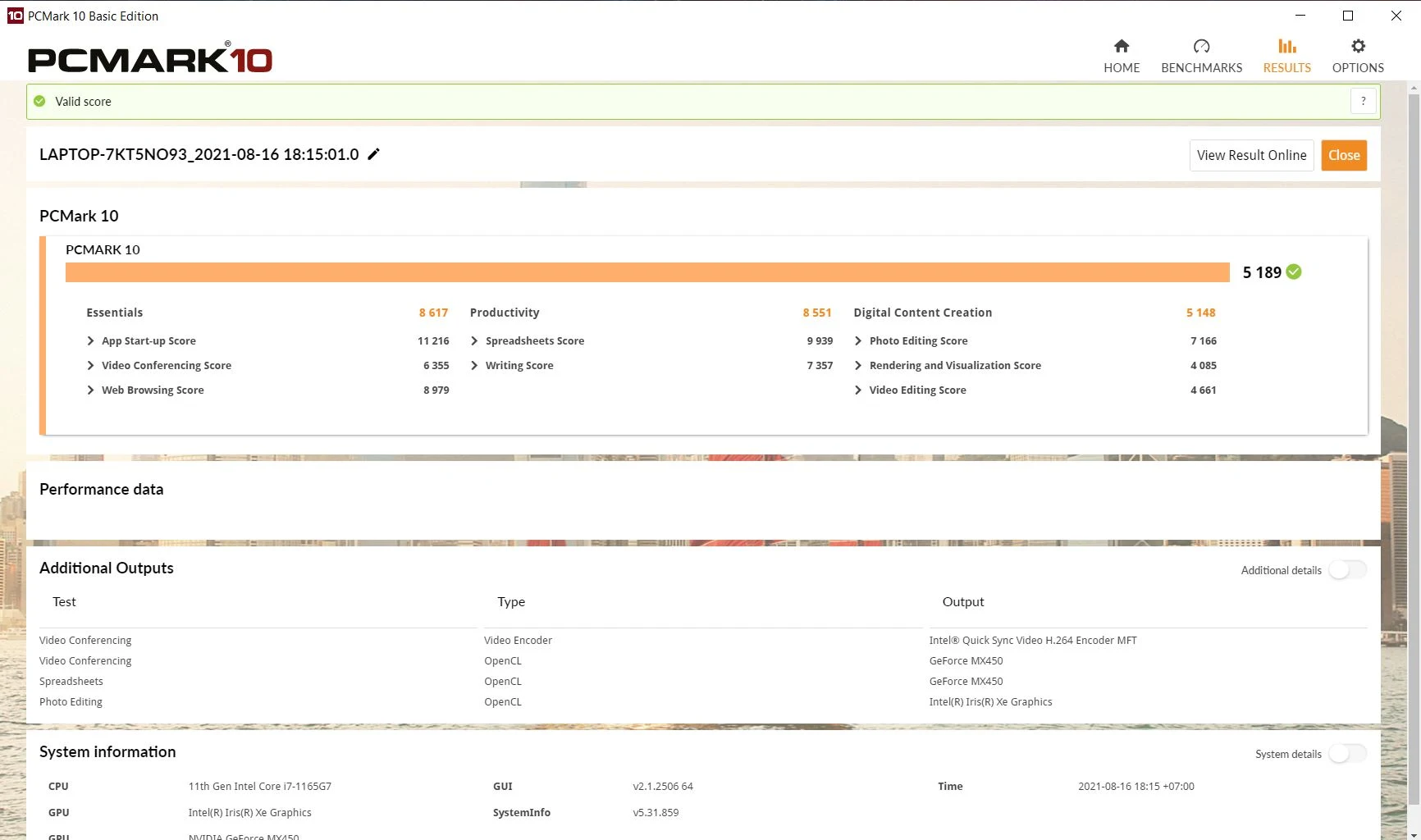
Task: Open the question mark help button
Action: (1364, 101)
